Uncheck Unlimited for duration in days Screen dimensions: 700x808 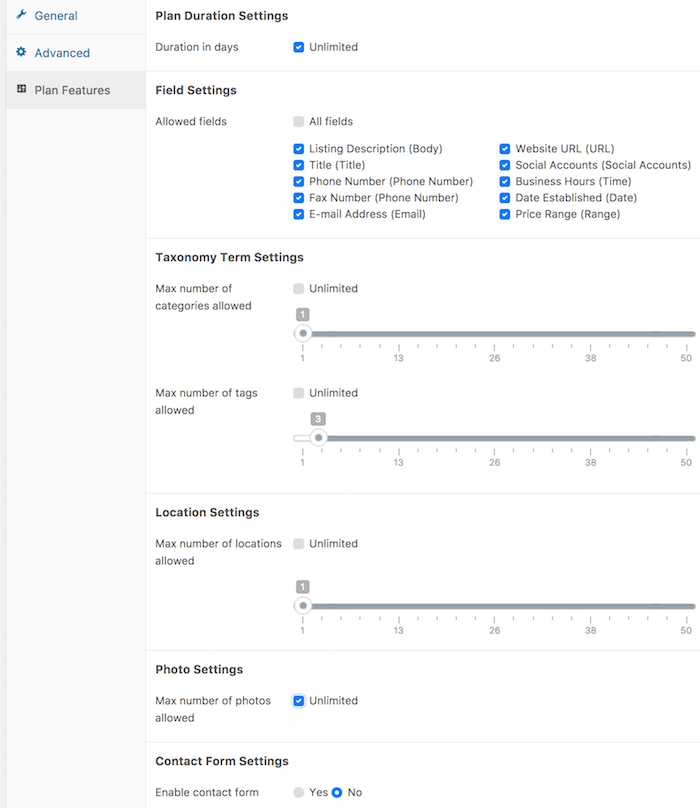[298, 47]
